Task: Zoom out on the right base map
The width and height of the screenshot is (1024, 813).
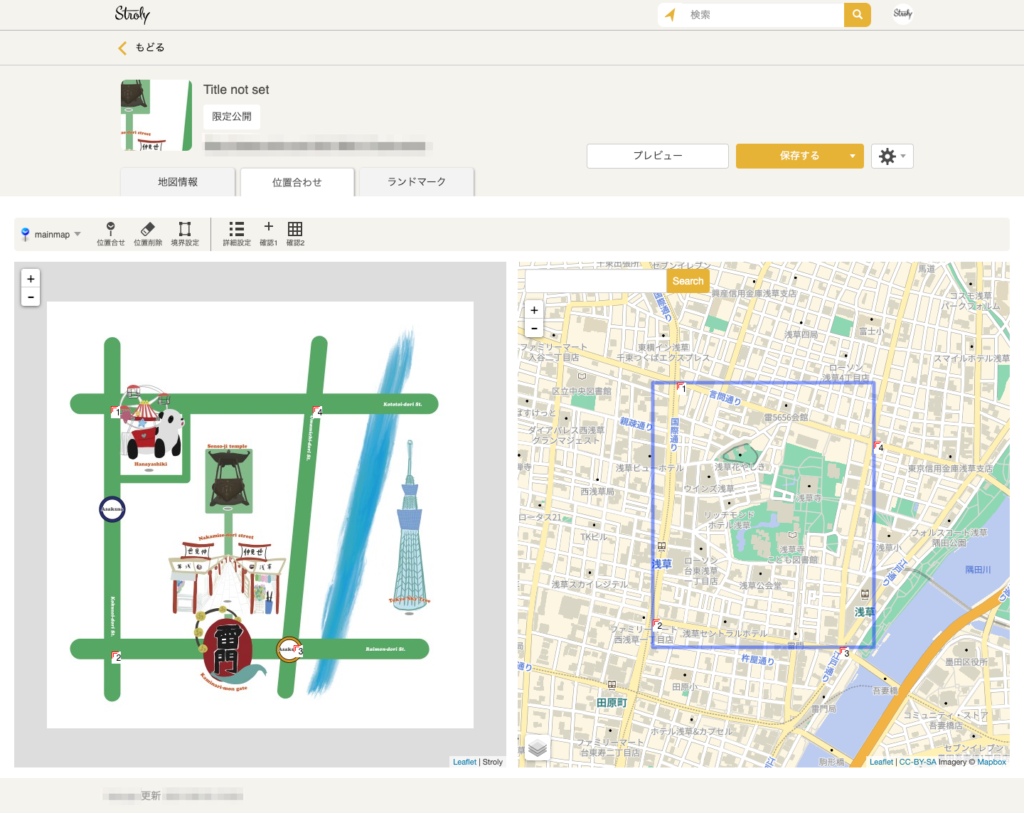Action: 534,328
